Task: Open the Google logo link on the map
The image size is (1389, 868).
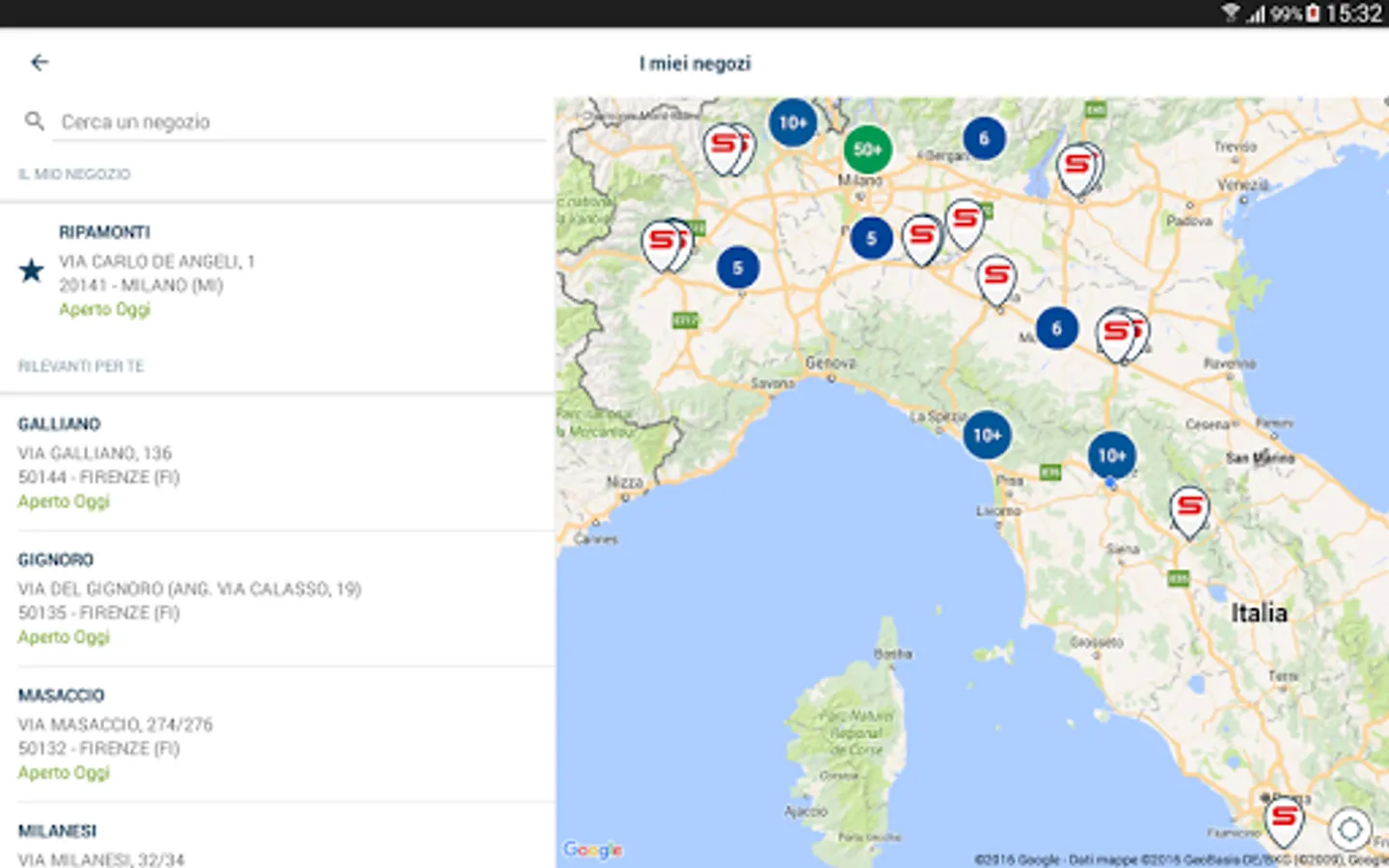Action: (593, 850)
